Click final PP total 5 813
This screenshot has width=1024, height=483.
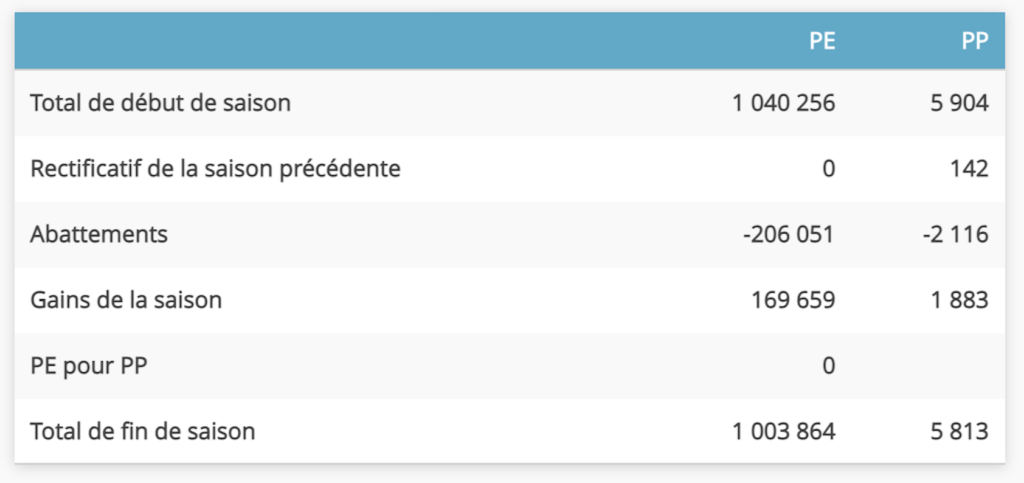tap(960, 431)
